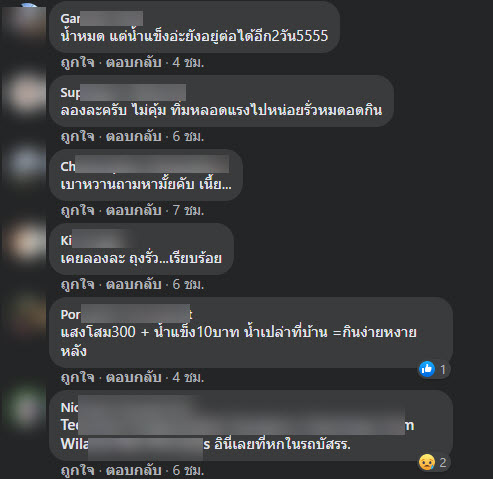Reply to Ki's comment
This screenshot has height=479, width=493.
click(x=134, y=284)
